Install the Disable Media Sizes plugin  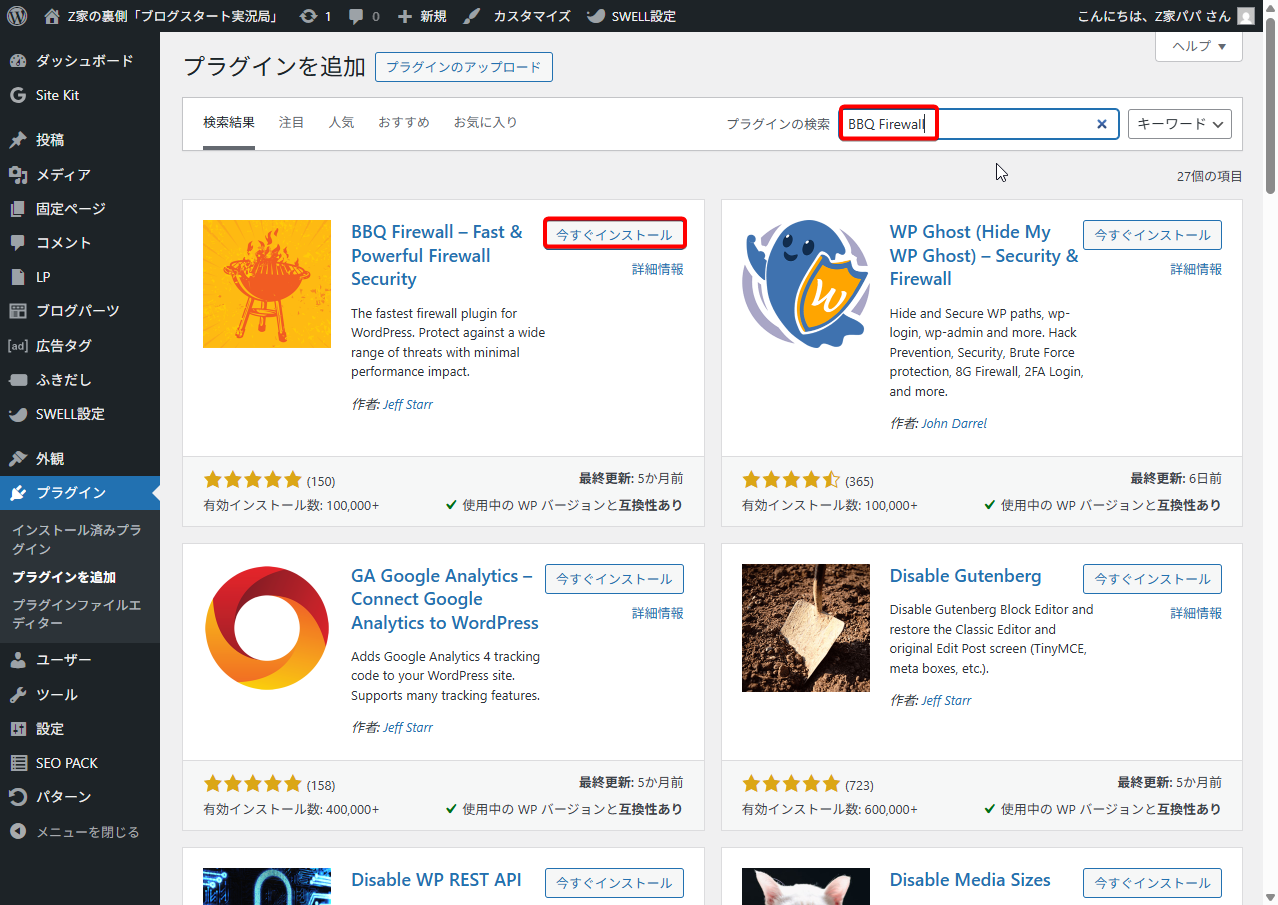(1153, 883)
